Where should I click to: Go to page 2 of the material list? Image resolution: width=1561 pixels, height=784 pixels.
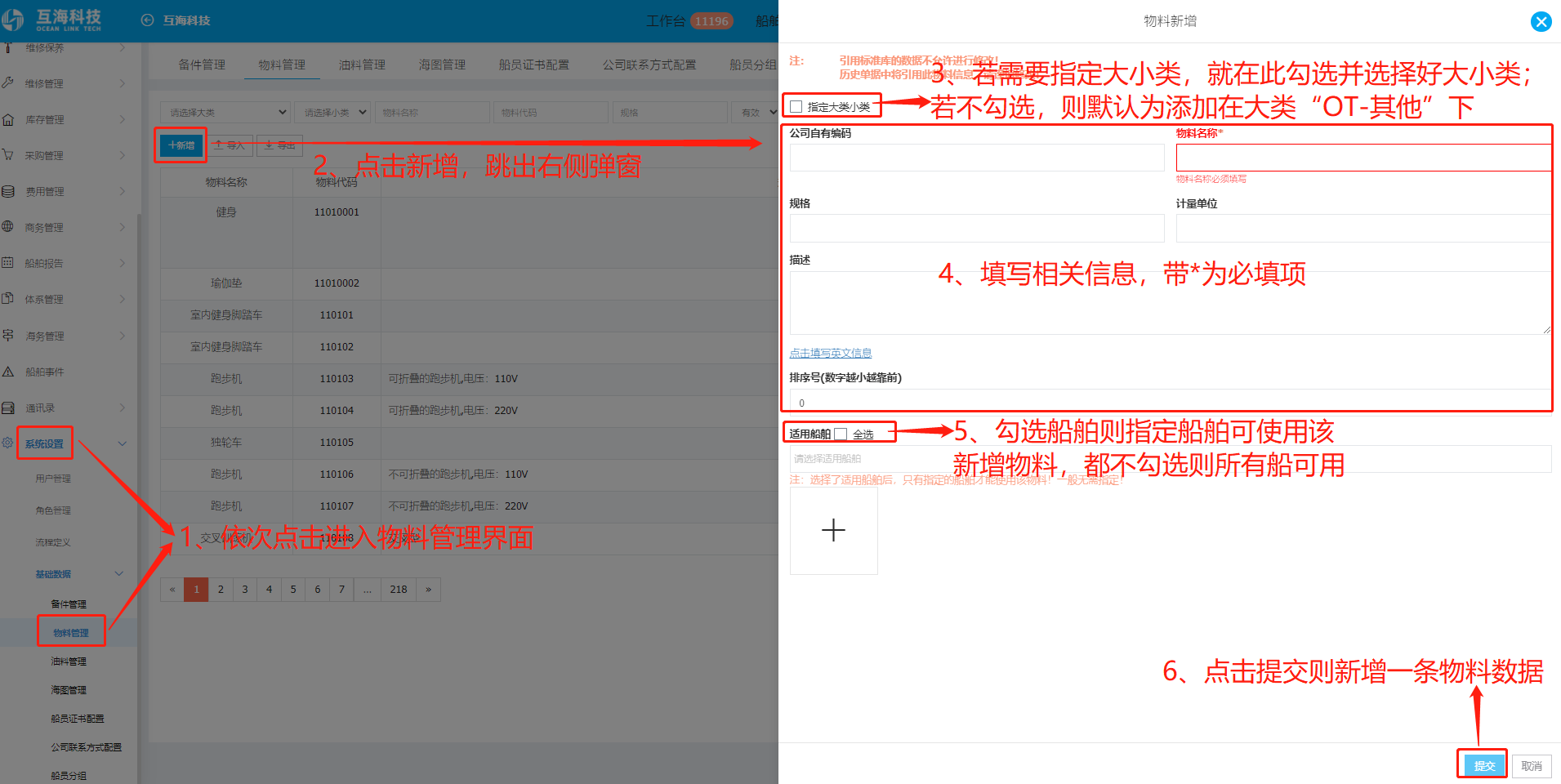(x=221, y=589)
